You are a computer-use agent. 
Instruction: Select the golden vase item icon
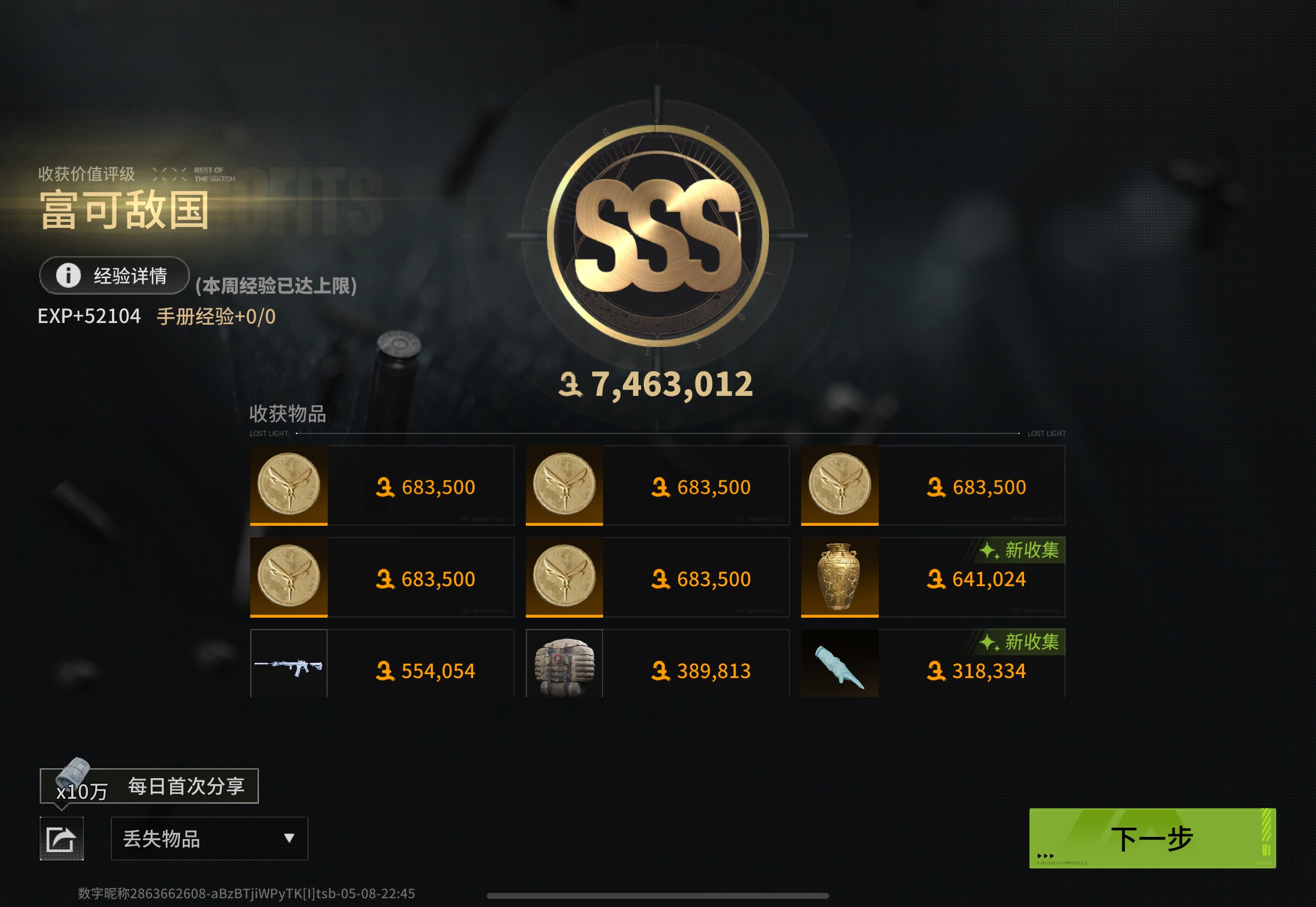pyautogui.click(x=839, y=577)
